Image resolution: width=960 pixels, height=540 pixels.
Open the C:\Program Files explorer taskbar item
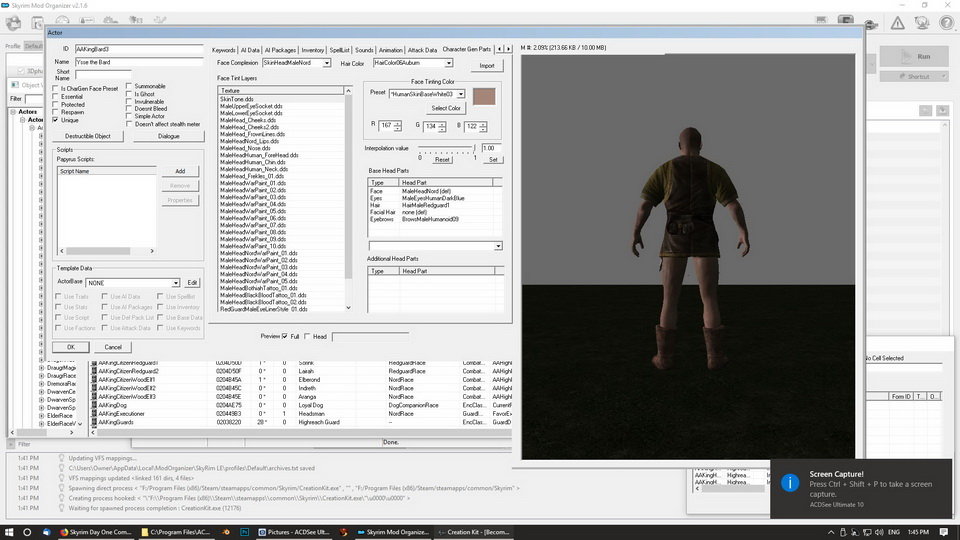point(175,532)
